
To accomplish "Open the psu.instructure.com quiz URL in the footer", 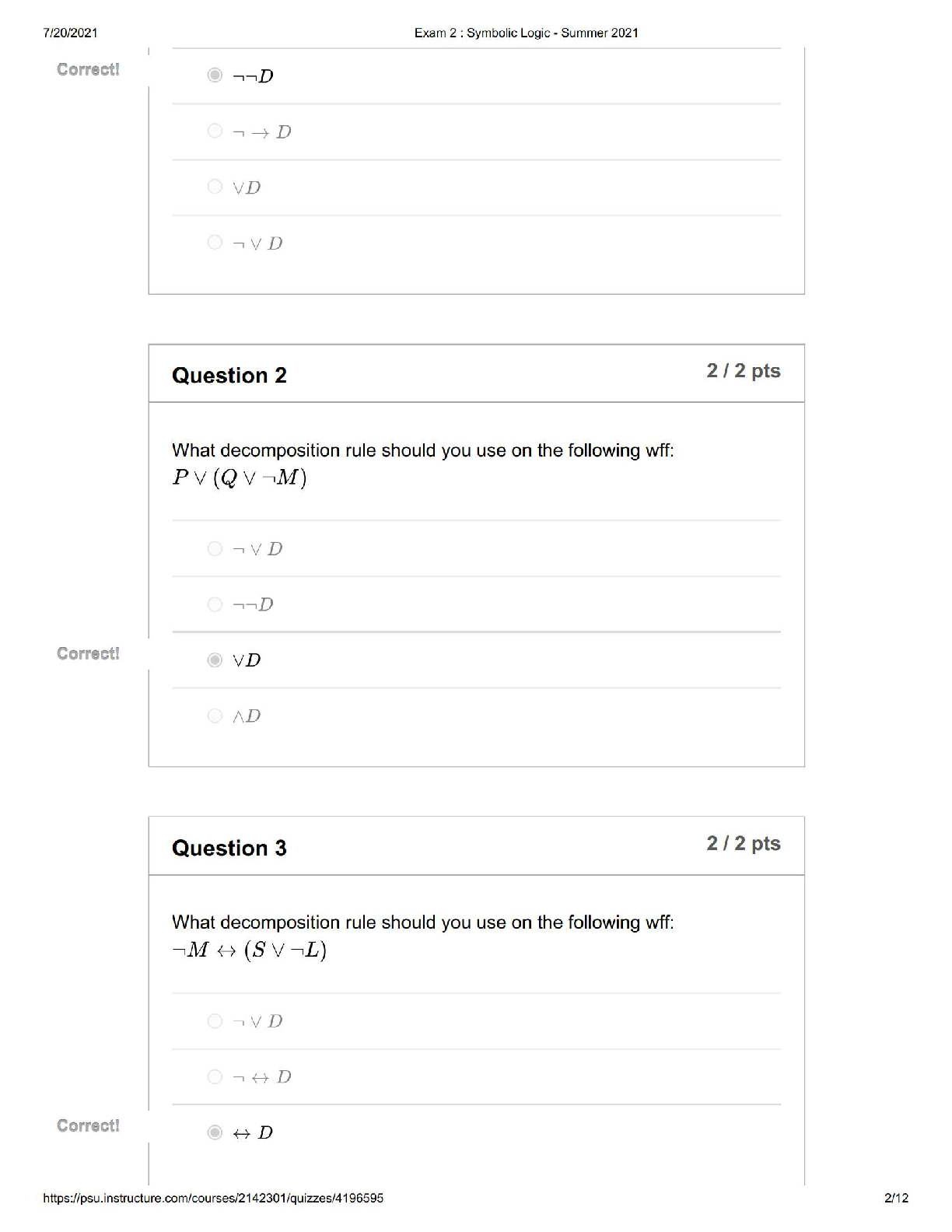I will (x=213, y=1199).
